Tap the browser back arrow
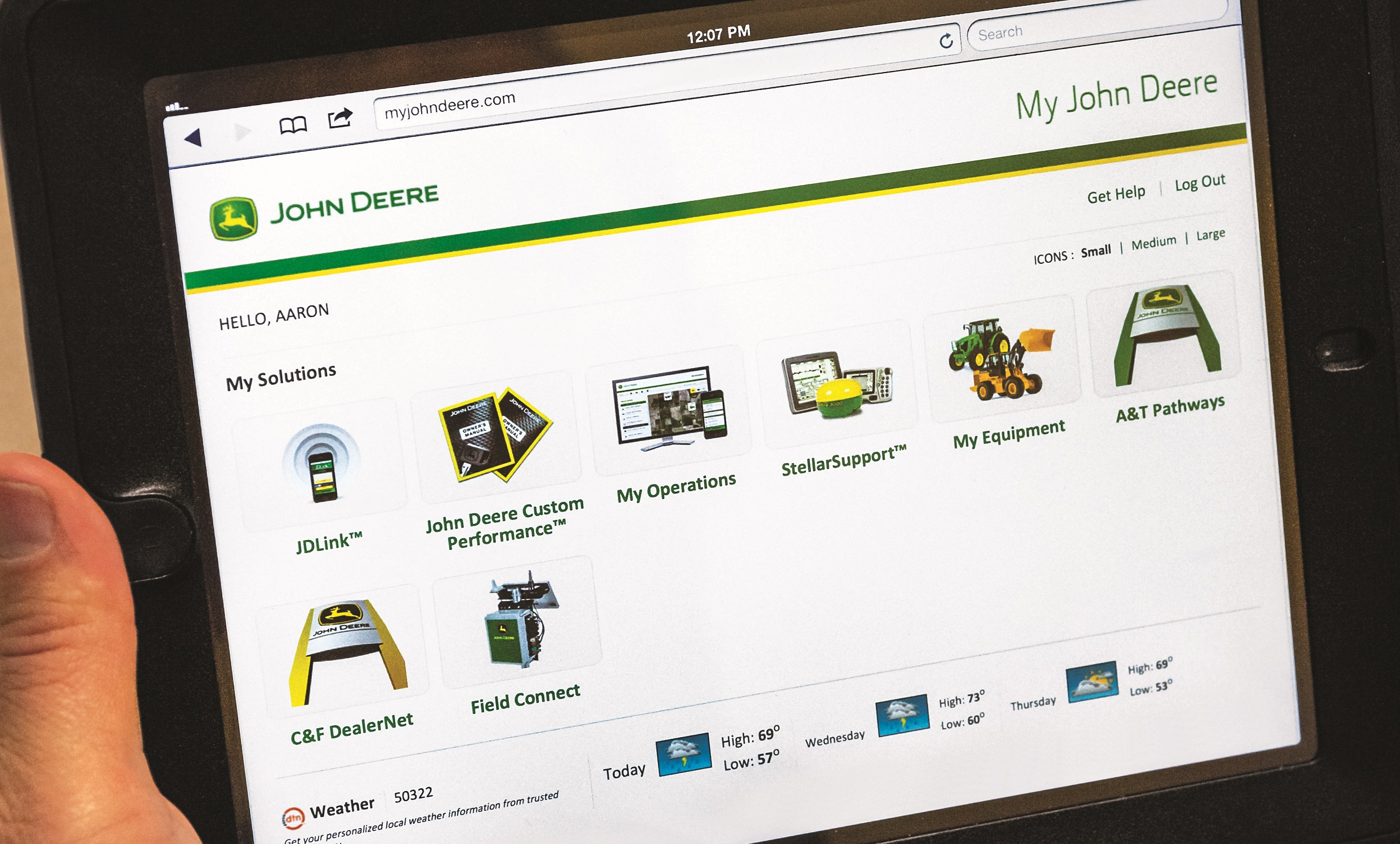Screen dimensions: 1400x844 (x=193, y=137)
